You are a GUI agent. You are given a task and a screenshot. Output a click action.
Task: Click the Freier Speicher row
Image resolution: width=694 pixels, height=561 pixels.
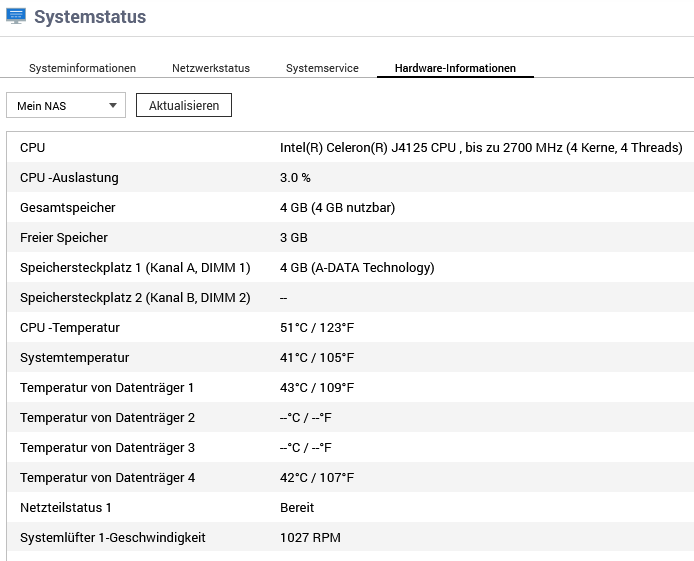350,238
